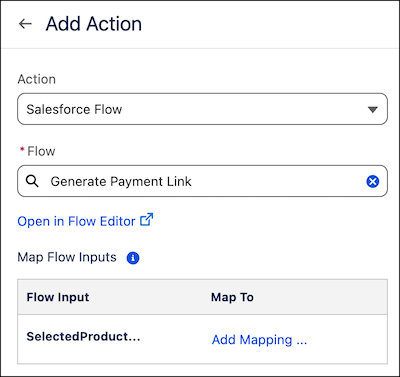Click the Map To column header

232,297
